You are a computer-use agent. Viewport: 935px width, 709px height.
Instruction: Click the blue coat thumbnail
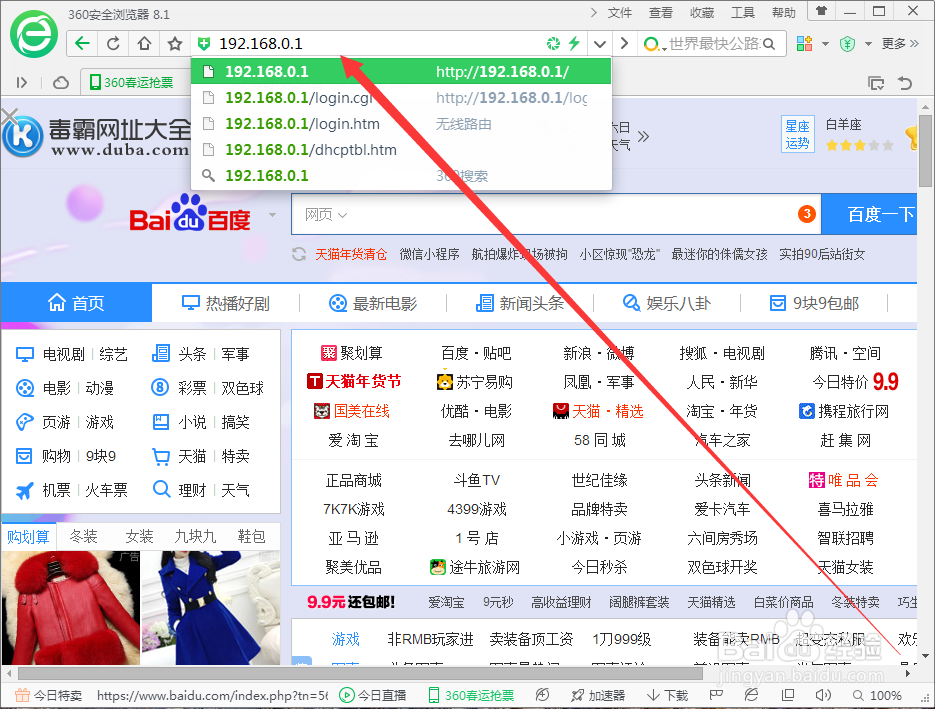[210, 608]
